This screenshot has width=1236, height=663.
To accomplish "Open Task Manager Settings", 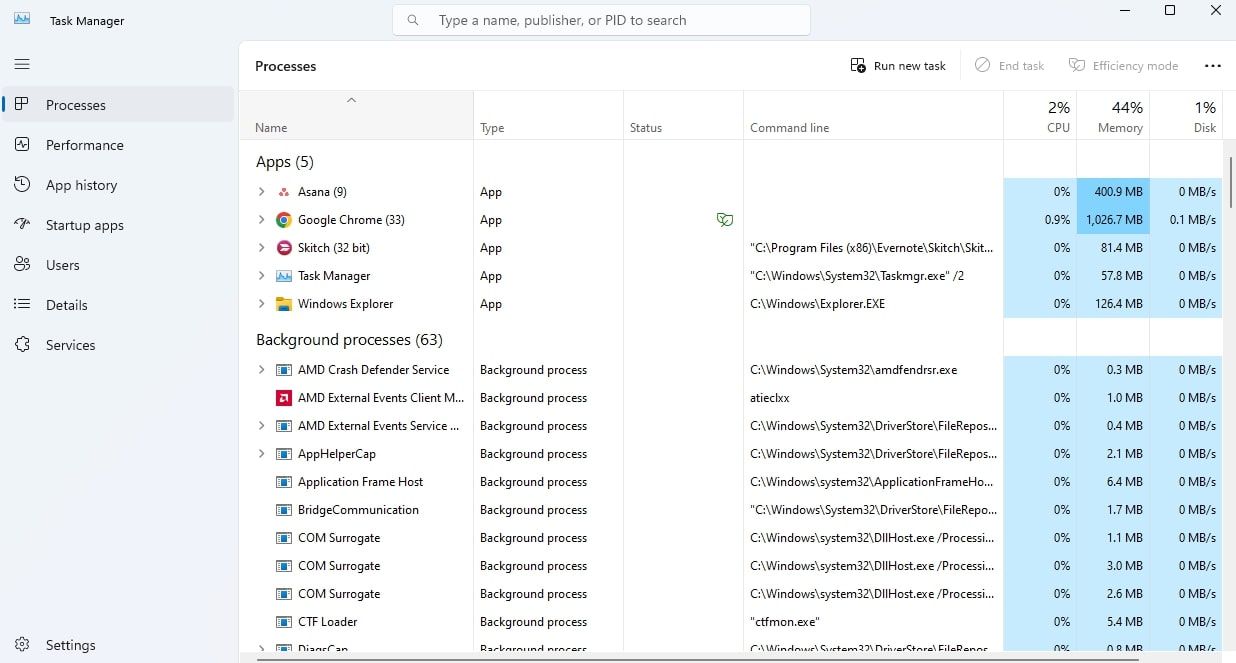I will 70,645.
